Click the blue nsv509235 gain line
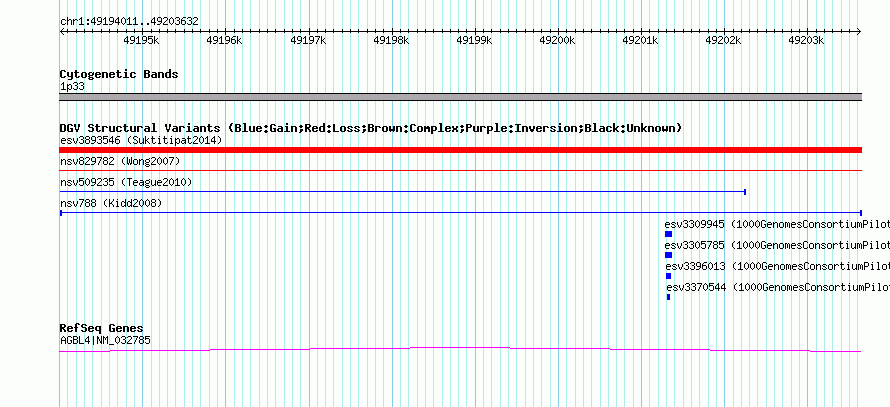Viewport: 890px width, 407px height. point(402,192)
